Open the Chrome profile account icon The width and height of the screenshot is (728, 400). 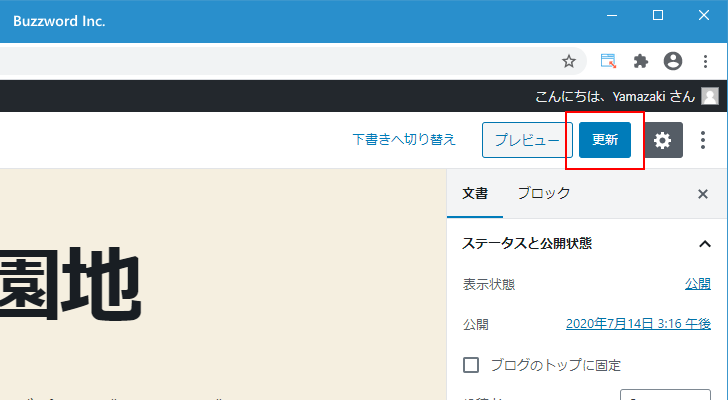click(673, 61)
